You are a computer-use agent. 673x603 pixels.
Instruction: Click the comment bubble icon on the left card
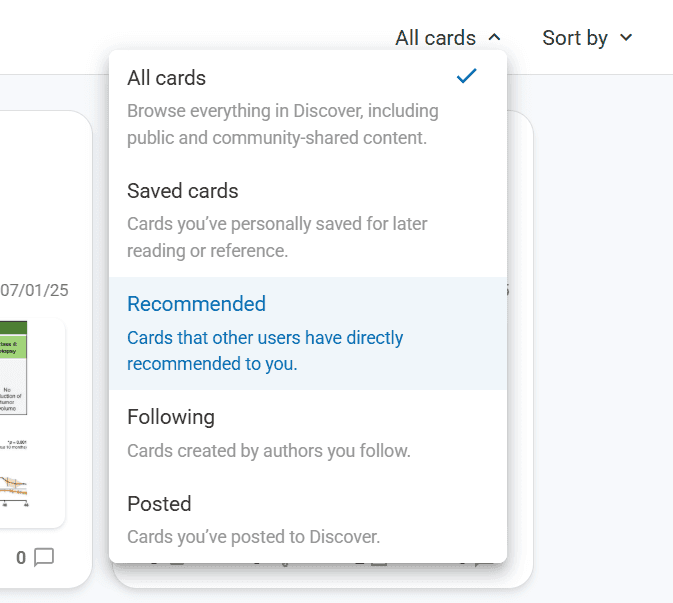(44, 557)
